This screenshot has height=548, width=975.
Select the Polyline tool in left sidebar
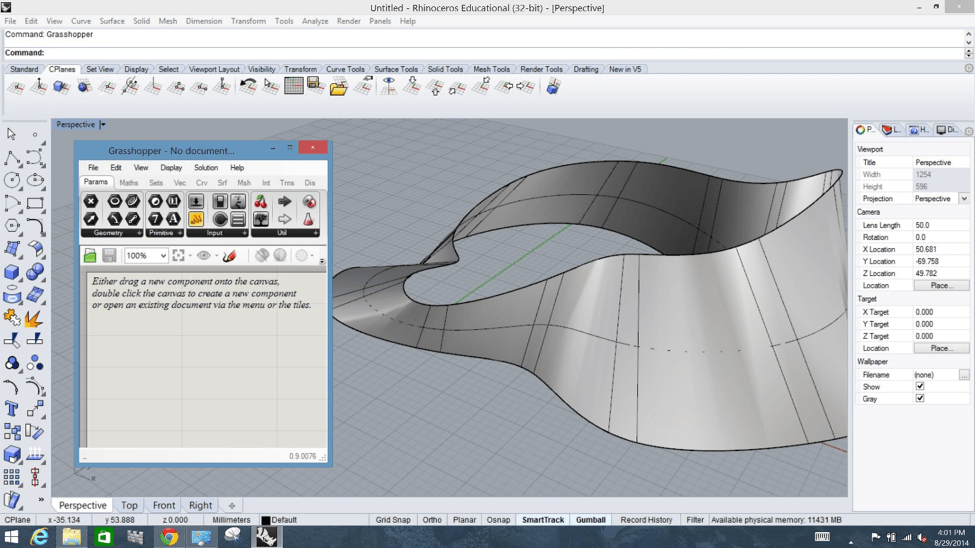pos(12,157)
